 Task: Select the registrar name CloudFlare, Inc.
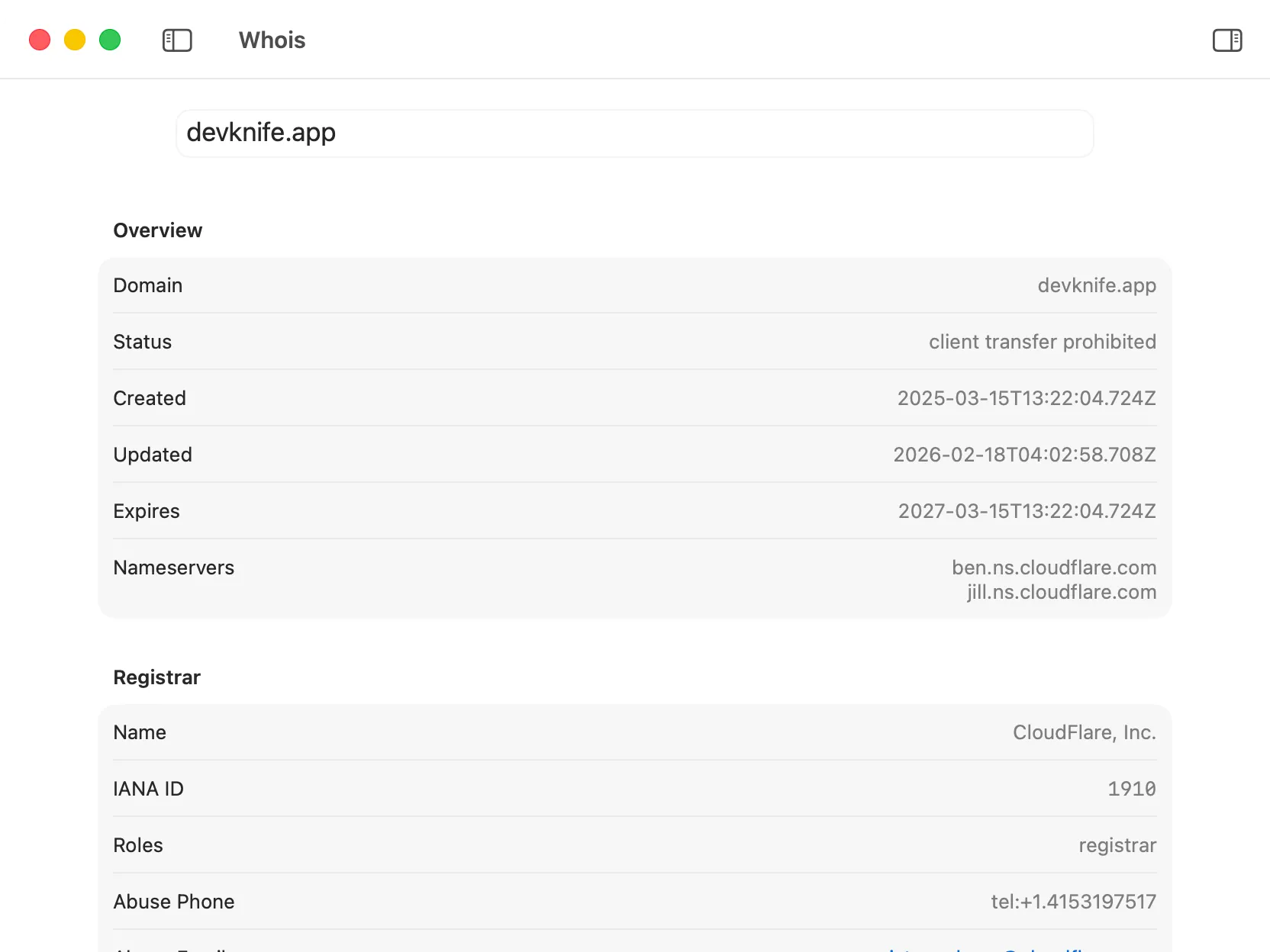click(x=1084, y=732)
